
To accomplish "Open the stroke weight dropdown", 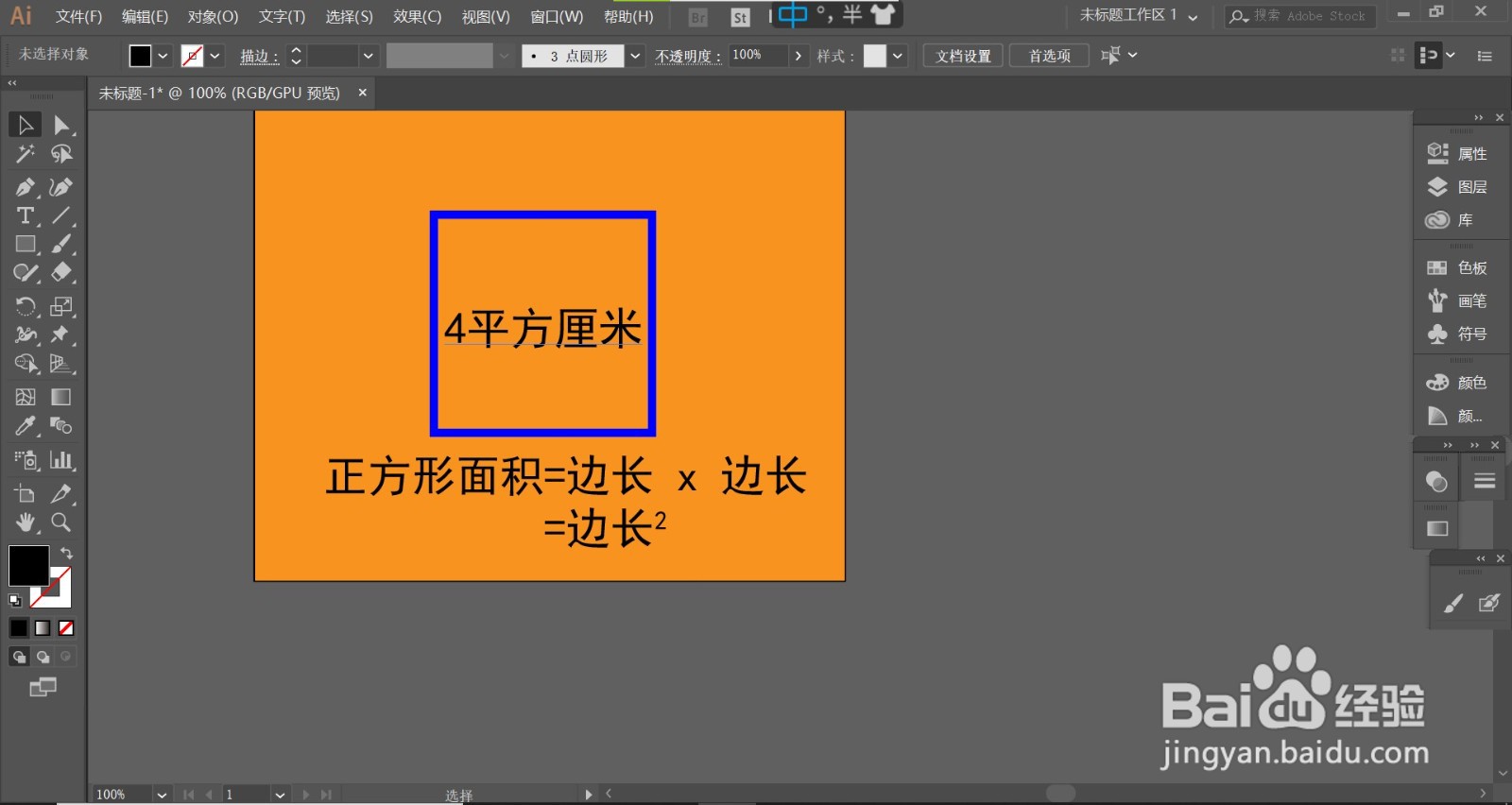I will (x=369, y=56).
